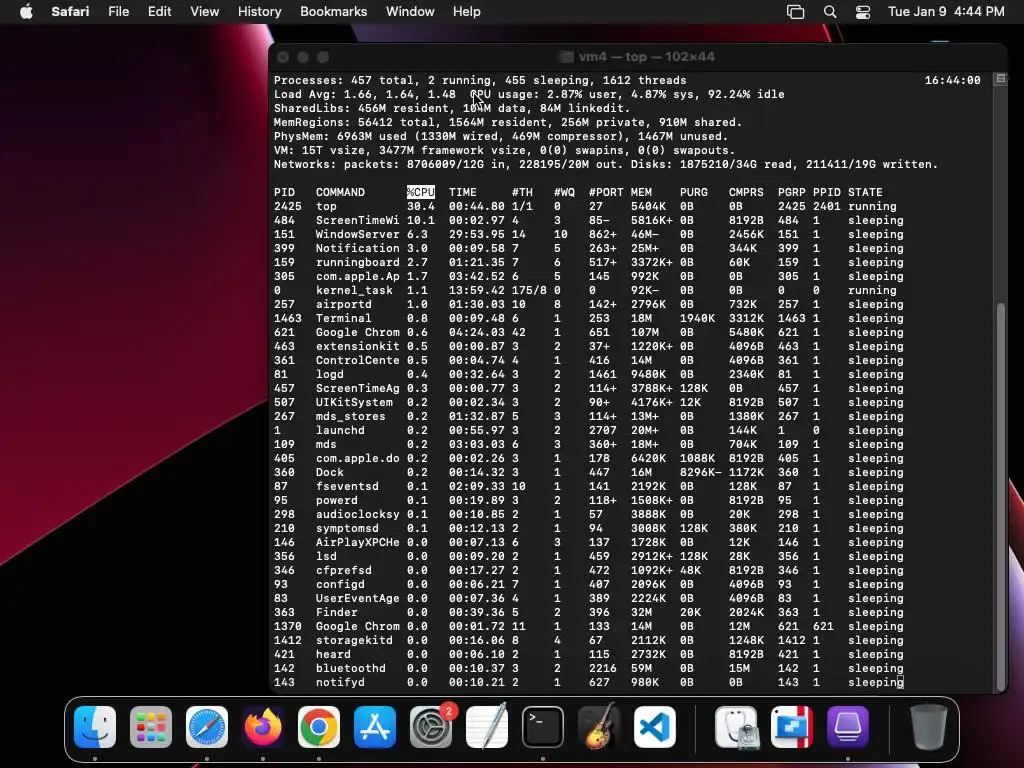Open the Bookmarks menu

333,12
